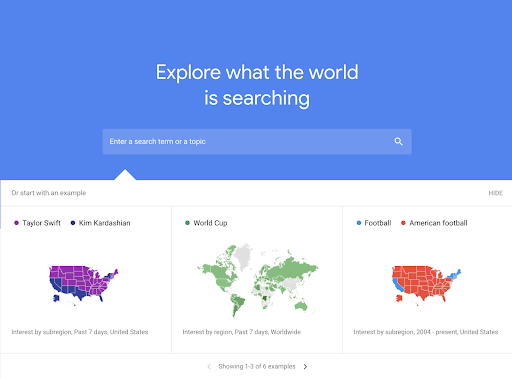The height and width of the screenshot is (379, 512).
Task: Click 'Interest by region, Past 7 days, Worldwide' caption
Action: tap(242, 332)
